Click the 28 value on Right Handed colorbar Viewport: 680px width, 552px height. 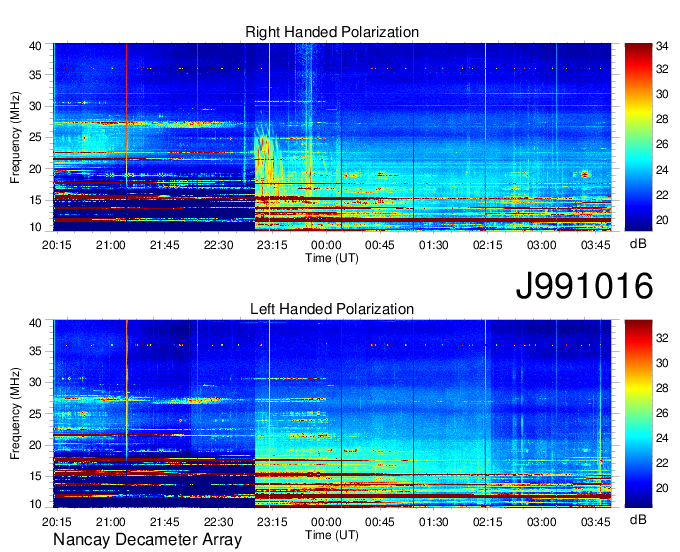point(662,119)
